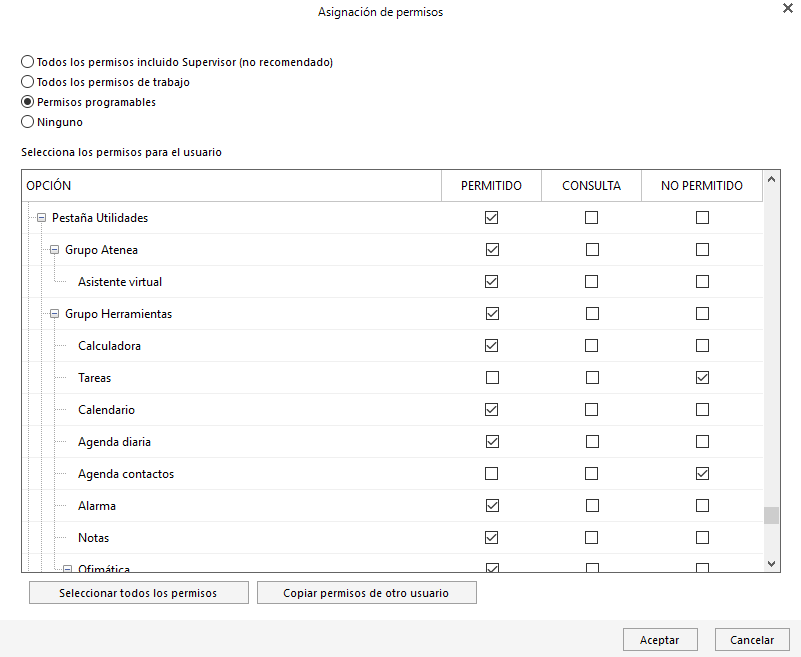This screenshot has height=657, width=801.
Task: Check NO PERMITIDO for Asistente virtual
Action: (702, 281)
